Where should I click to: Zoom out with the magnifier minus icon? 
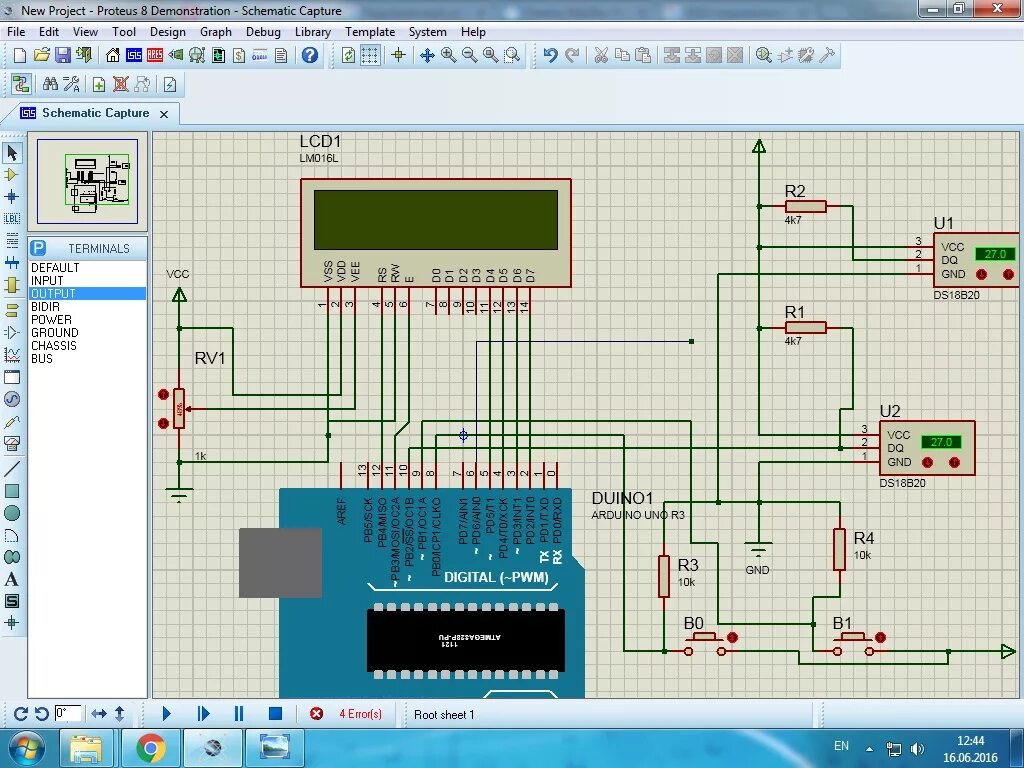click(469, 56)
